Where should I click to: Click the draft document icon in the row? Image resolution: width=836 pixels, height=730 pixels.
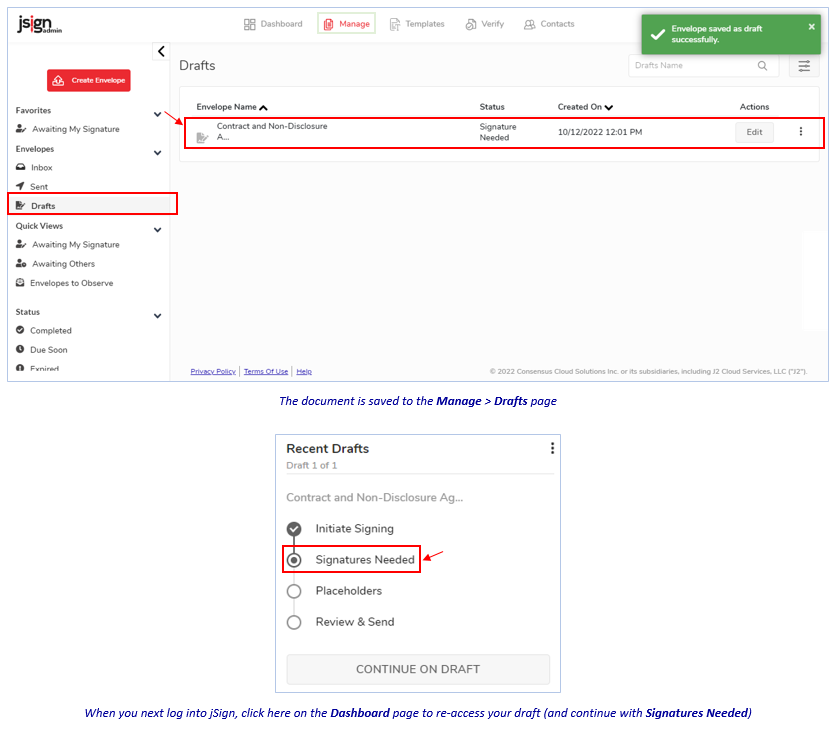[202, 138]
